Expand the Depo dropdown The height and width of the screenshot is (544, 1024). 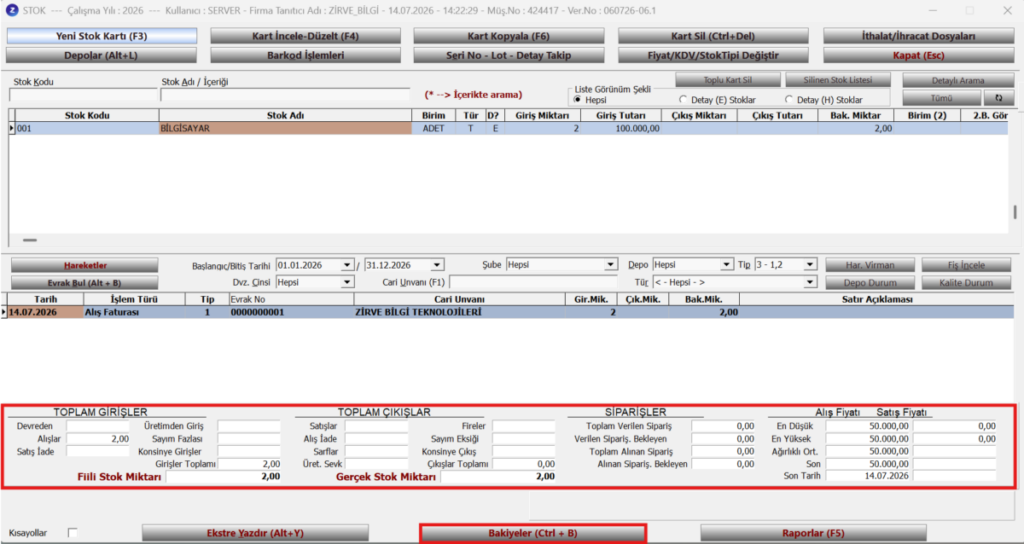click(727, 265)
